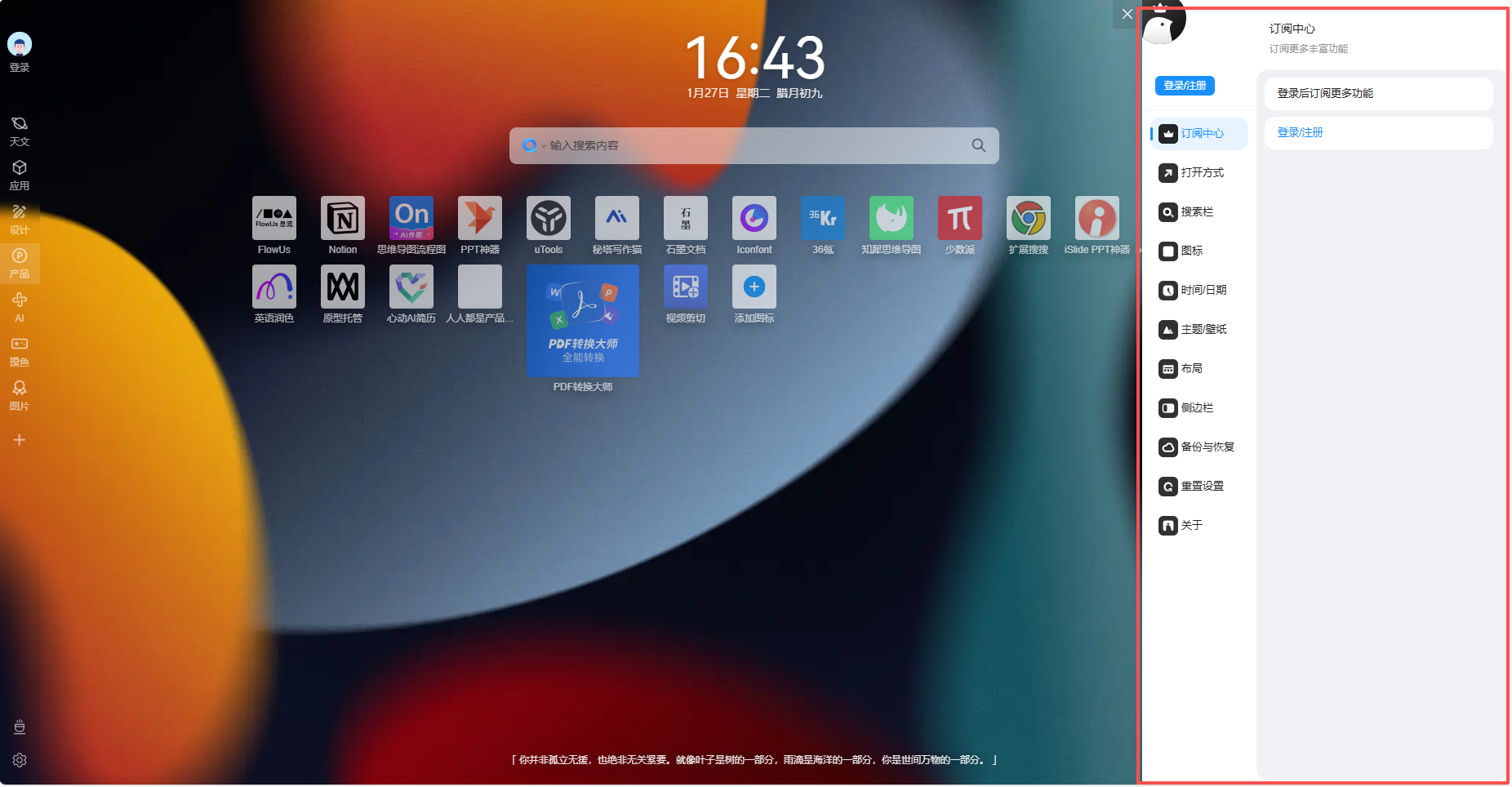
Task: Close the settings panel with X
Action: tap(1127, 14)
